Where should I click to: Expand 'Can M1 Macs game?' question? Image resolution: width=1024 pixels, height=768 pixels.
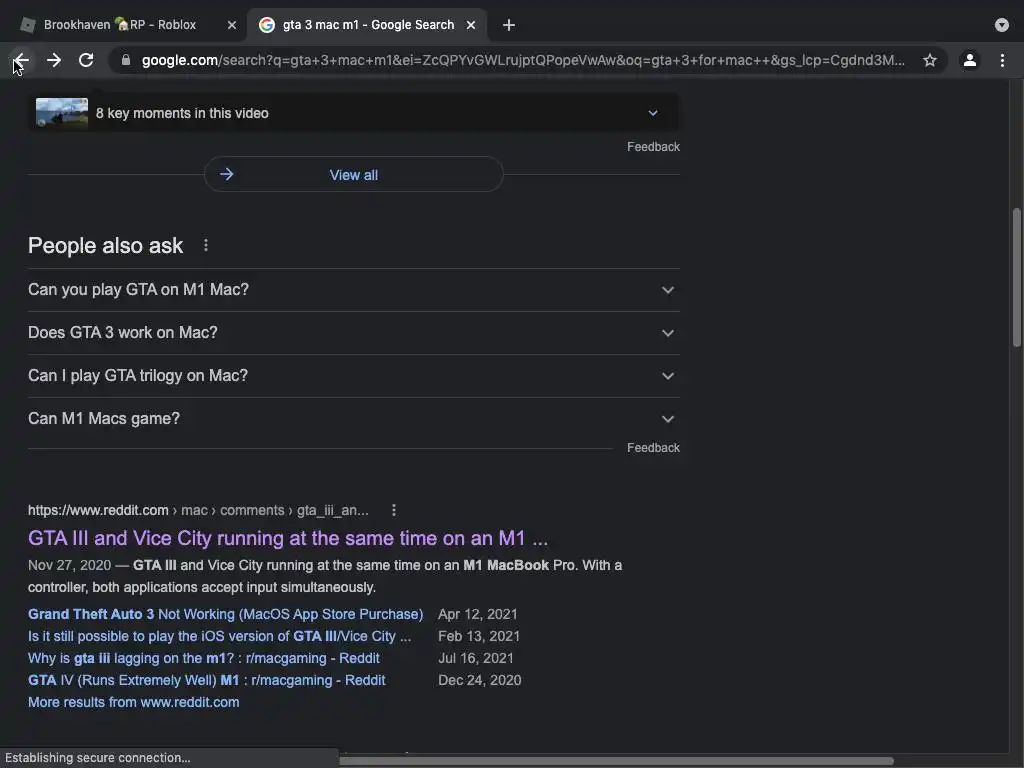(x=353, y=419)
